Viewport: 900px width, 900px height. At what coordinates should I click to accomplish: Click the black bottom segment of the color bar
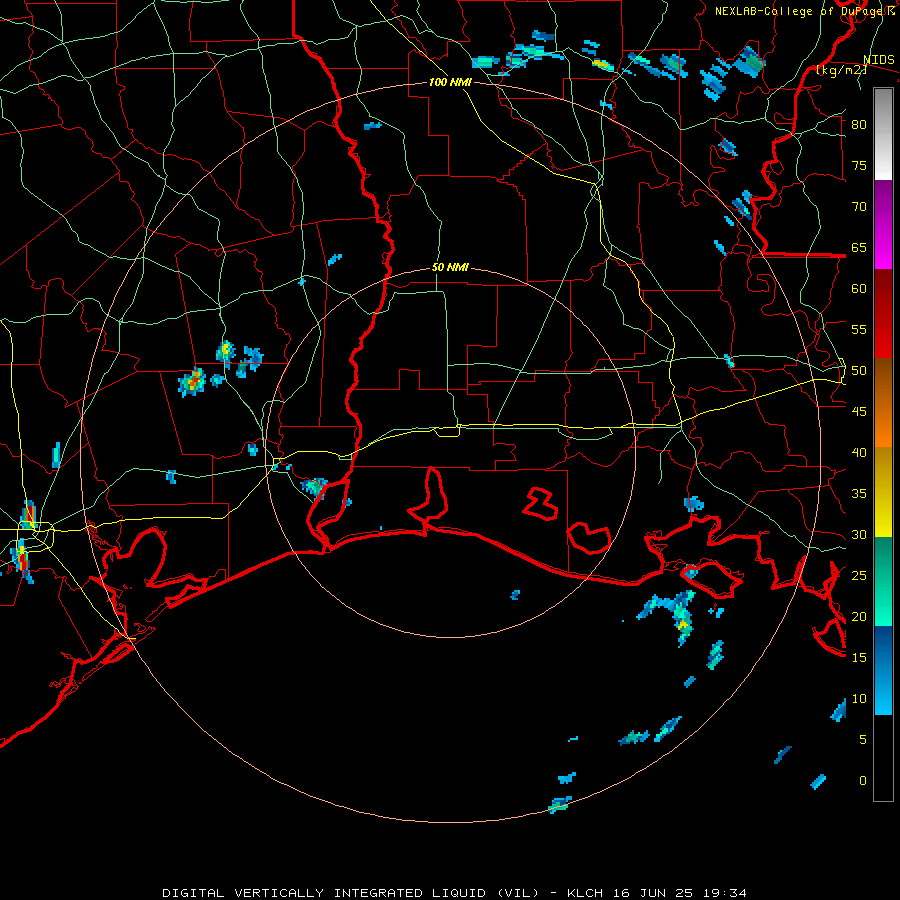883,758
